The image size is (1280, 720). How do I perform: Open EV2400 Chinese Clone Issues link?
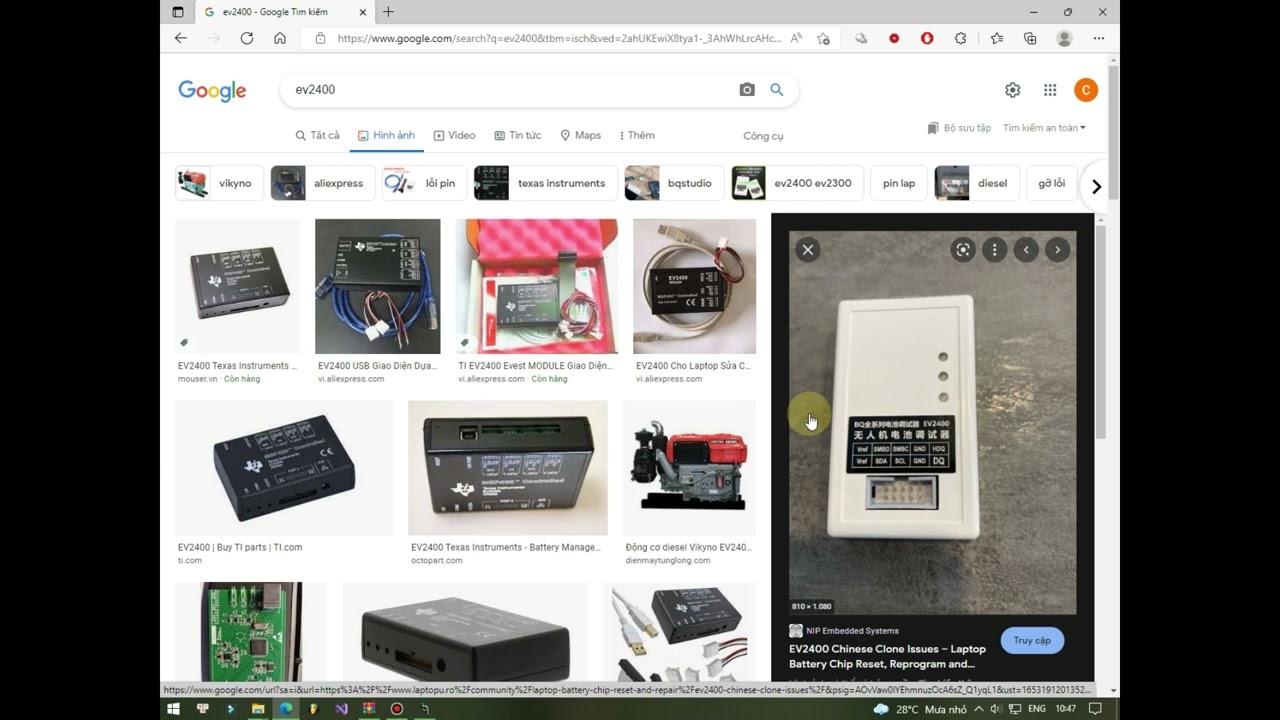coord(887,656)
